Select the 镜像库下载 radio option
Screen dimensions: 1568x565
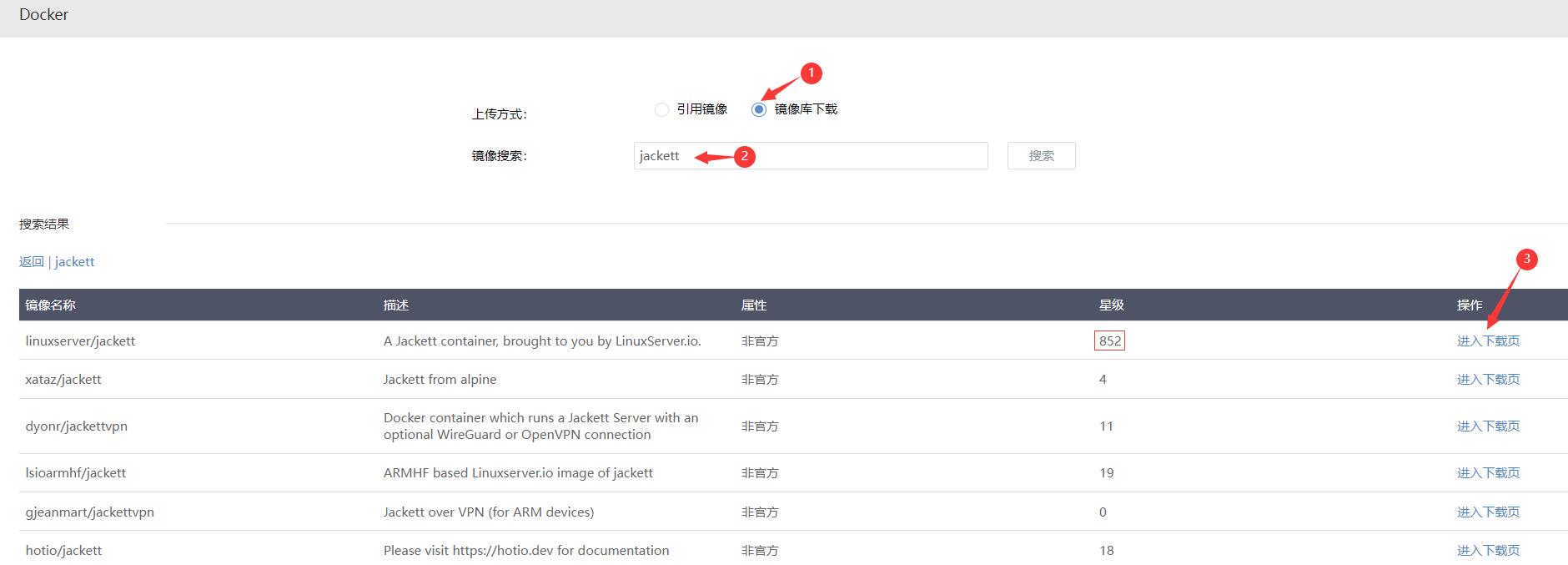(759, 109)
